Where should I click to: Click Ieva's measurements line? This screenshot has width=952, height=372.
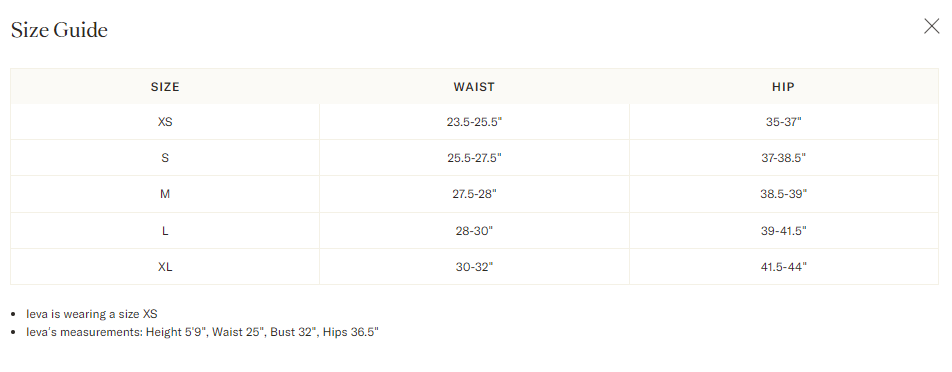(202, 332)
